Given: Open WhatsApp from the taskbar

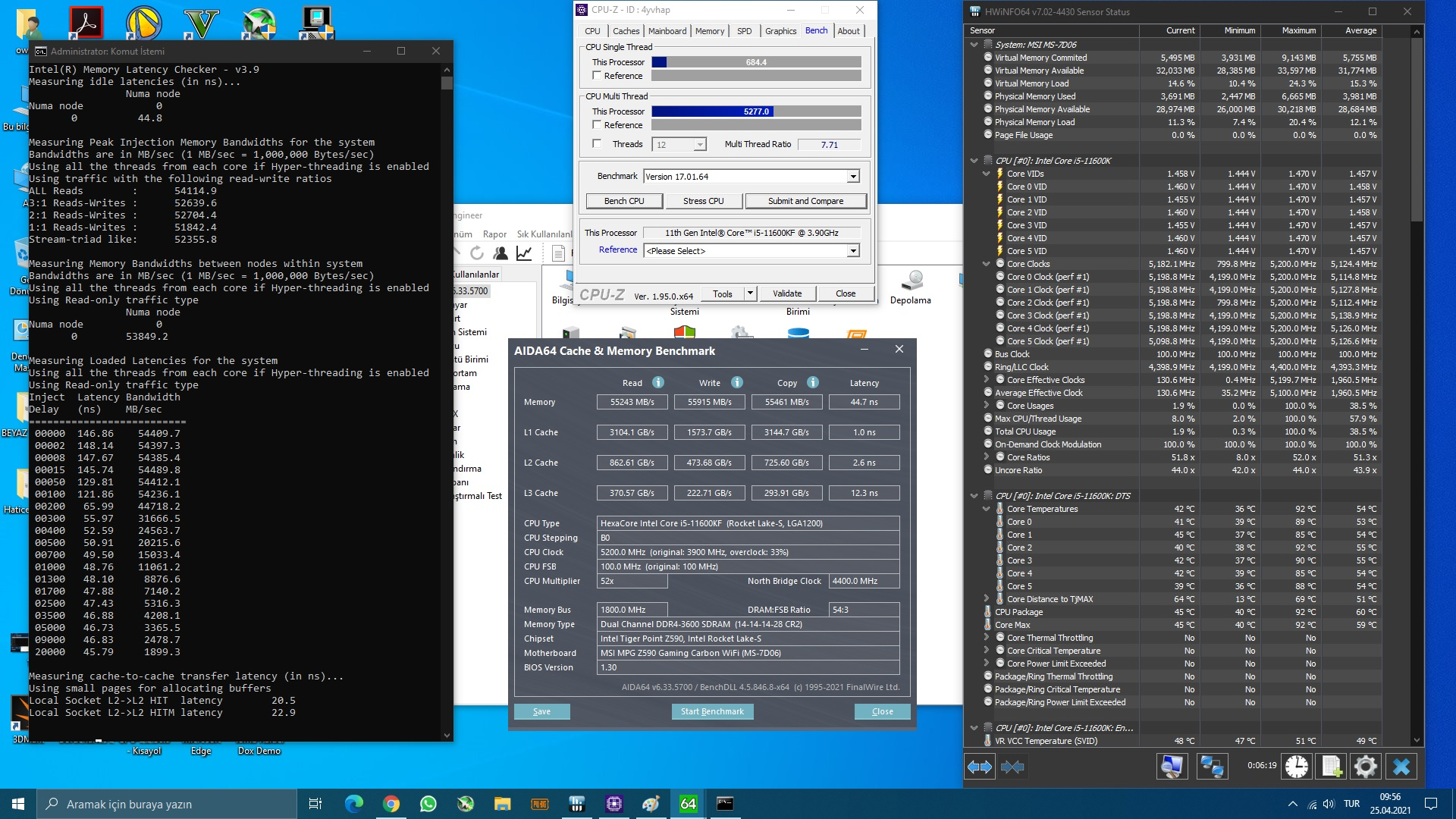Looking at the screenshot, I should (x=428, y=804).
